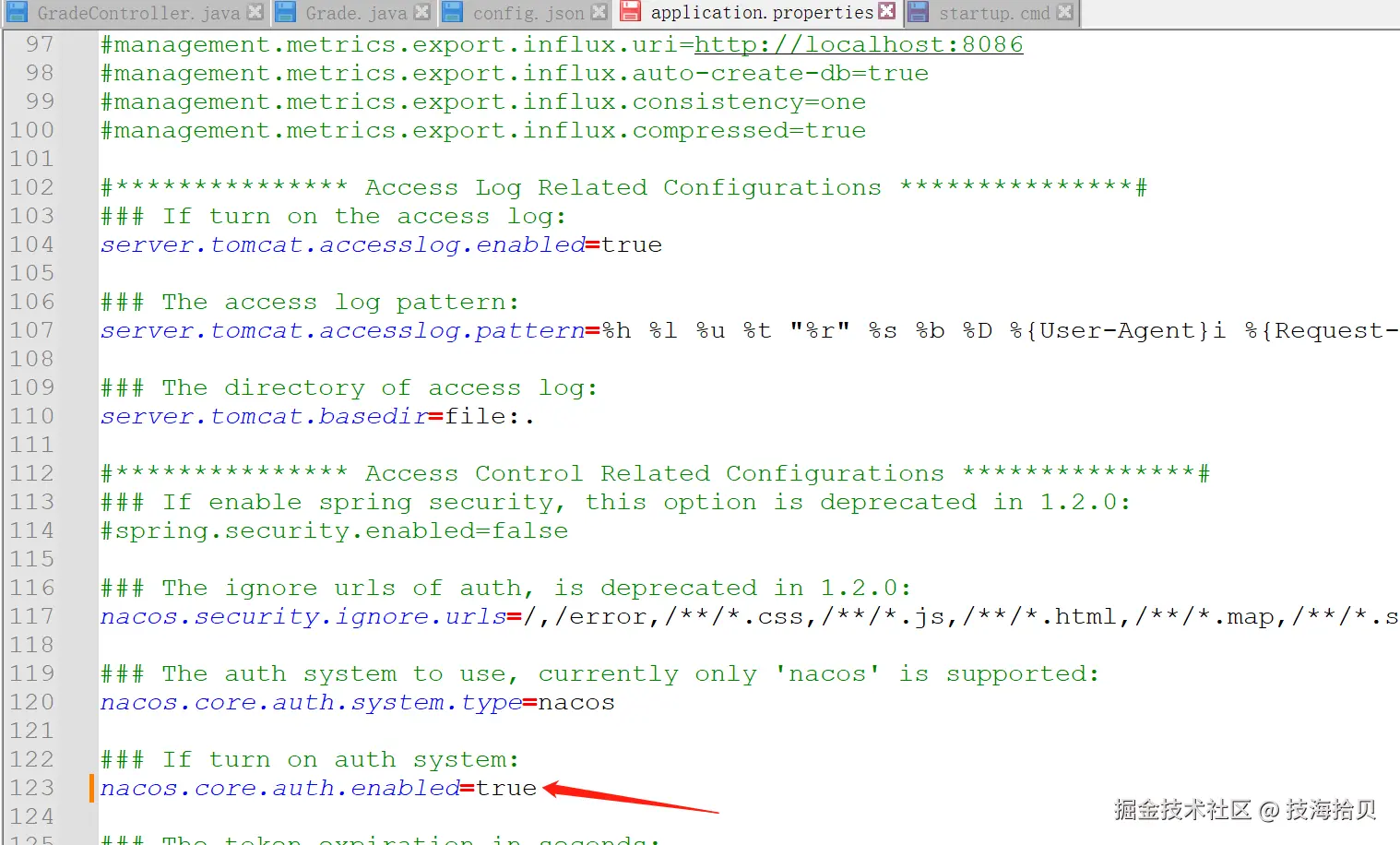Click the red unsaved icon on application.properties tab

click(x=631, y=12)
